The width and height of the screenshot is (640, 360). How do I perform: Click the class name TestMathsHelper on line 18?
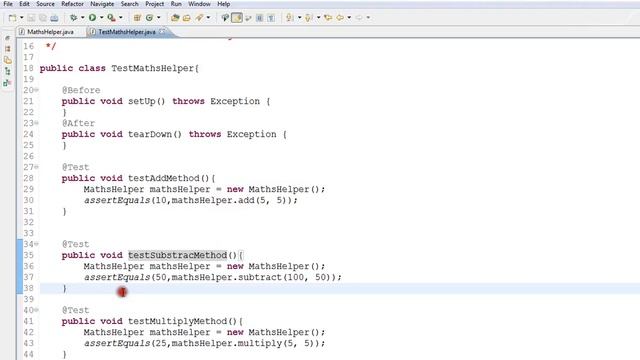(x=152, y=68)
